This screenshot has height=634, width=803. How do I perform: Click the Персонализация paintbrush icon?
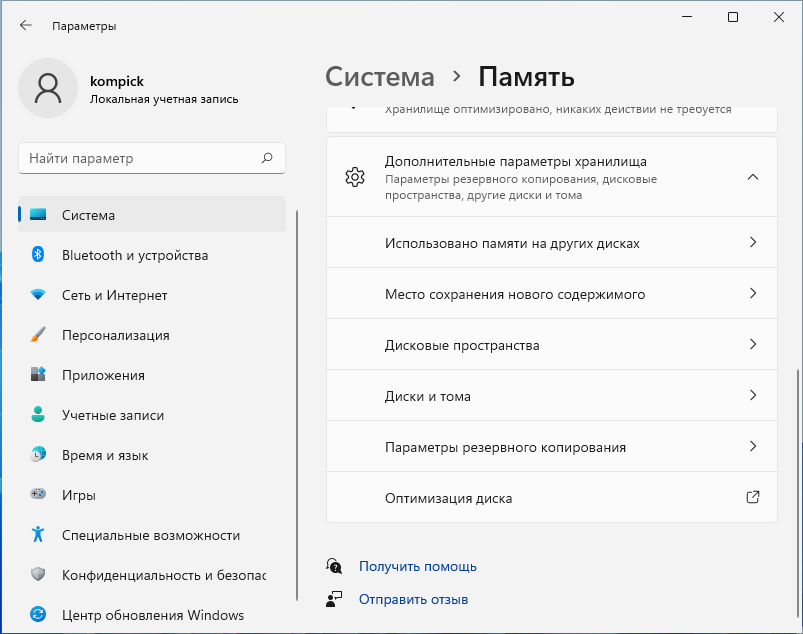pos(38,335)
